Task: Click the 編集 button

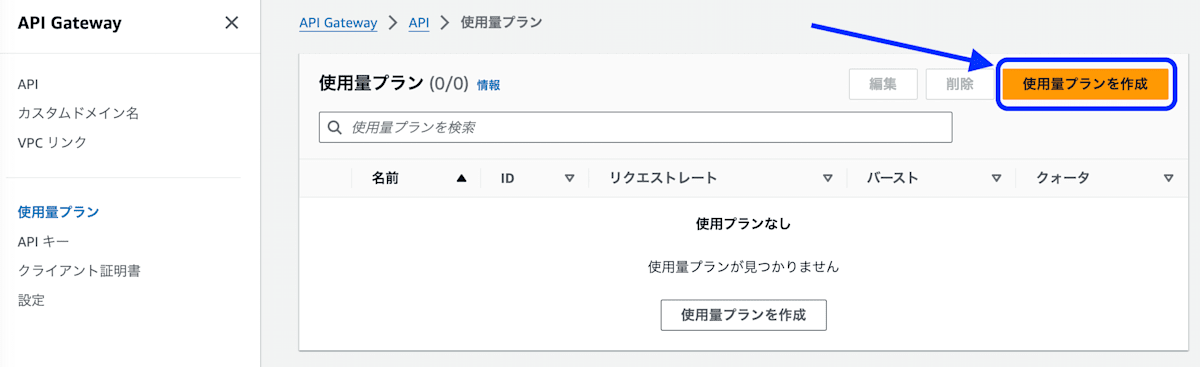Action: coord(883,84)
